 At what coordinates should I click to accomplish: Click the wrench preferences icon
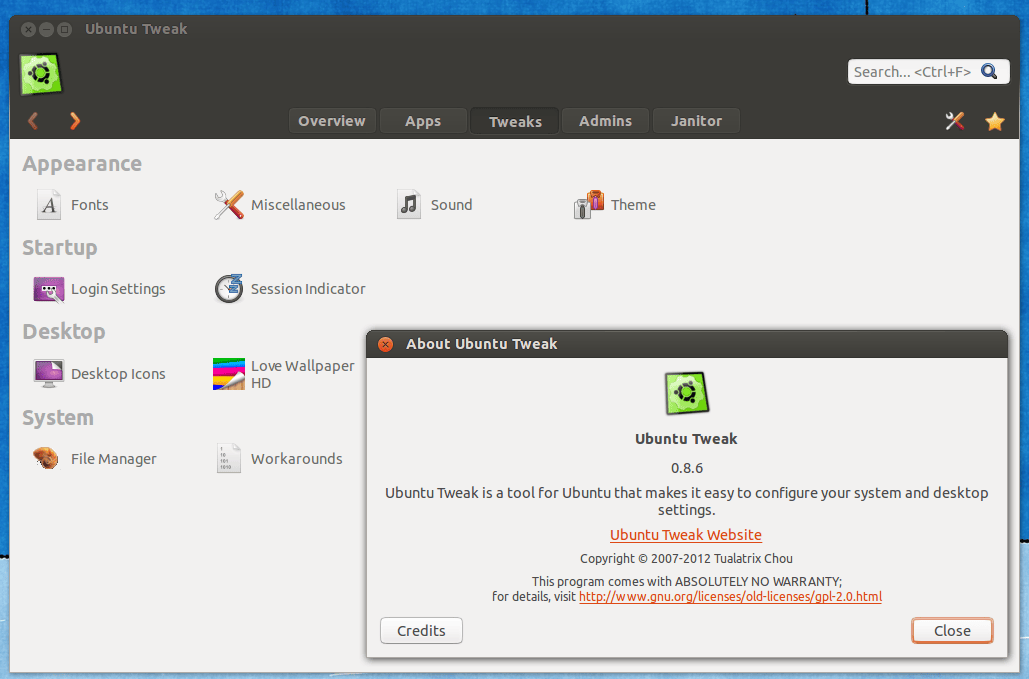(x=954, y=120)
